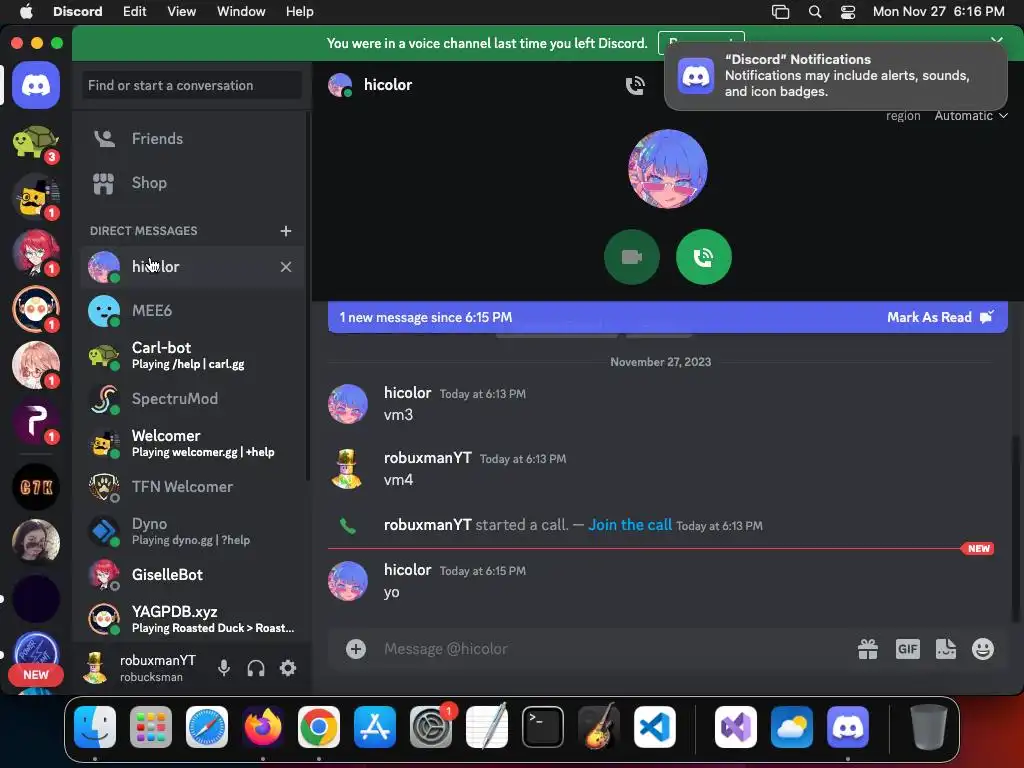1024x768 pixels.
Task: Toggle microphone mute
Action: pyautogui.click(x=224, y=668)
